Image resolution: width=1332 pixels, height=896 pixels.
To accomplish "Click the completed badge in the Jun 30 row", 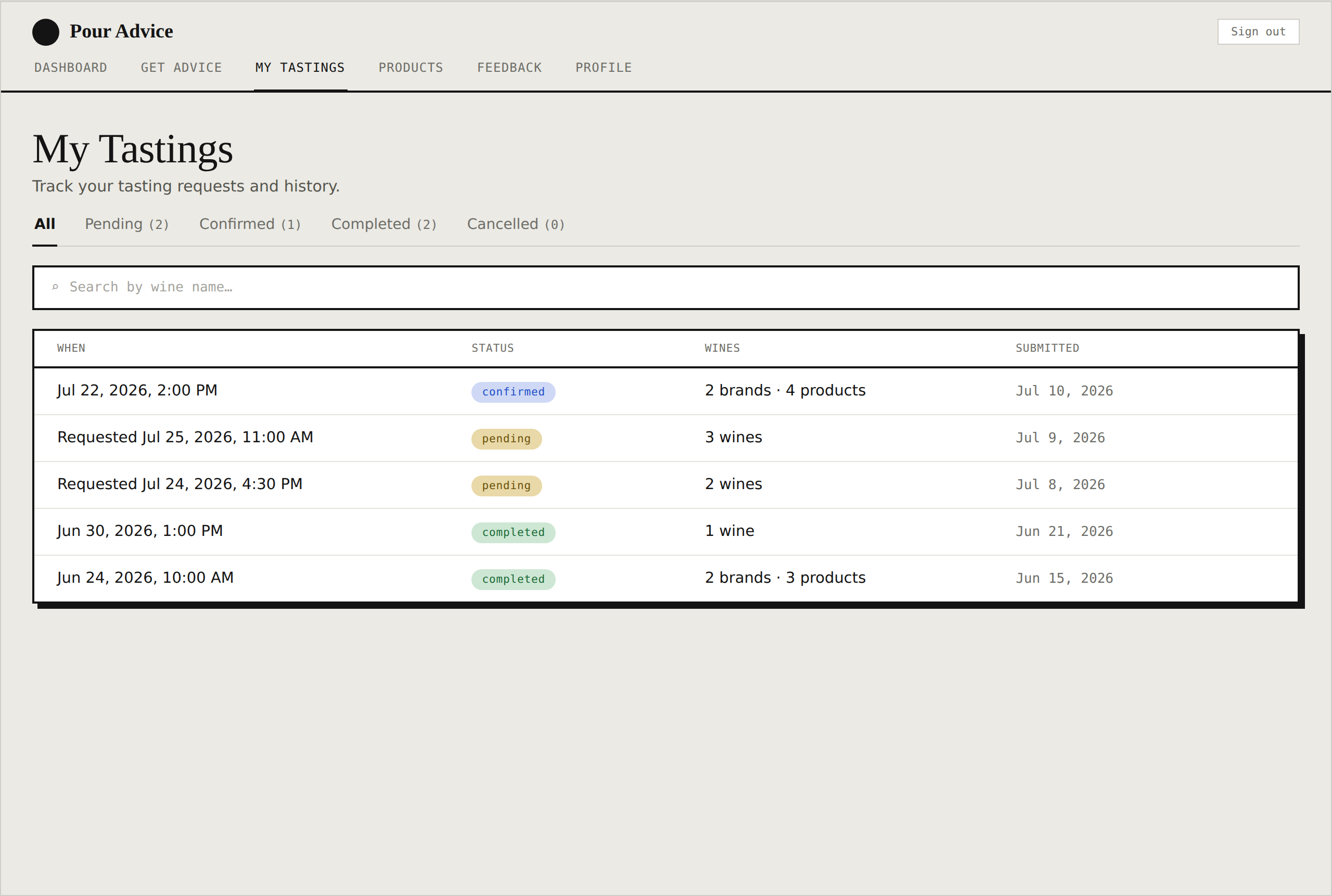I will click(513, 533).
